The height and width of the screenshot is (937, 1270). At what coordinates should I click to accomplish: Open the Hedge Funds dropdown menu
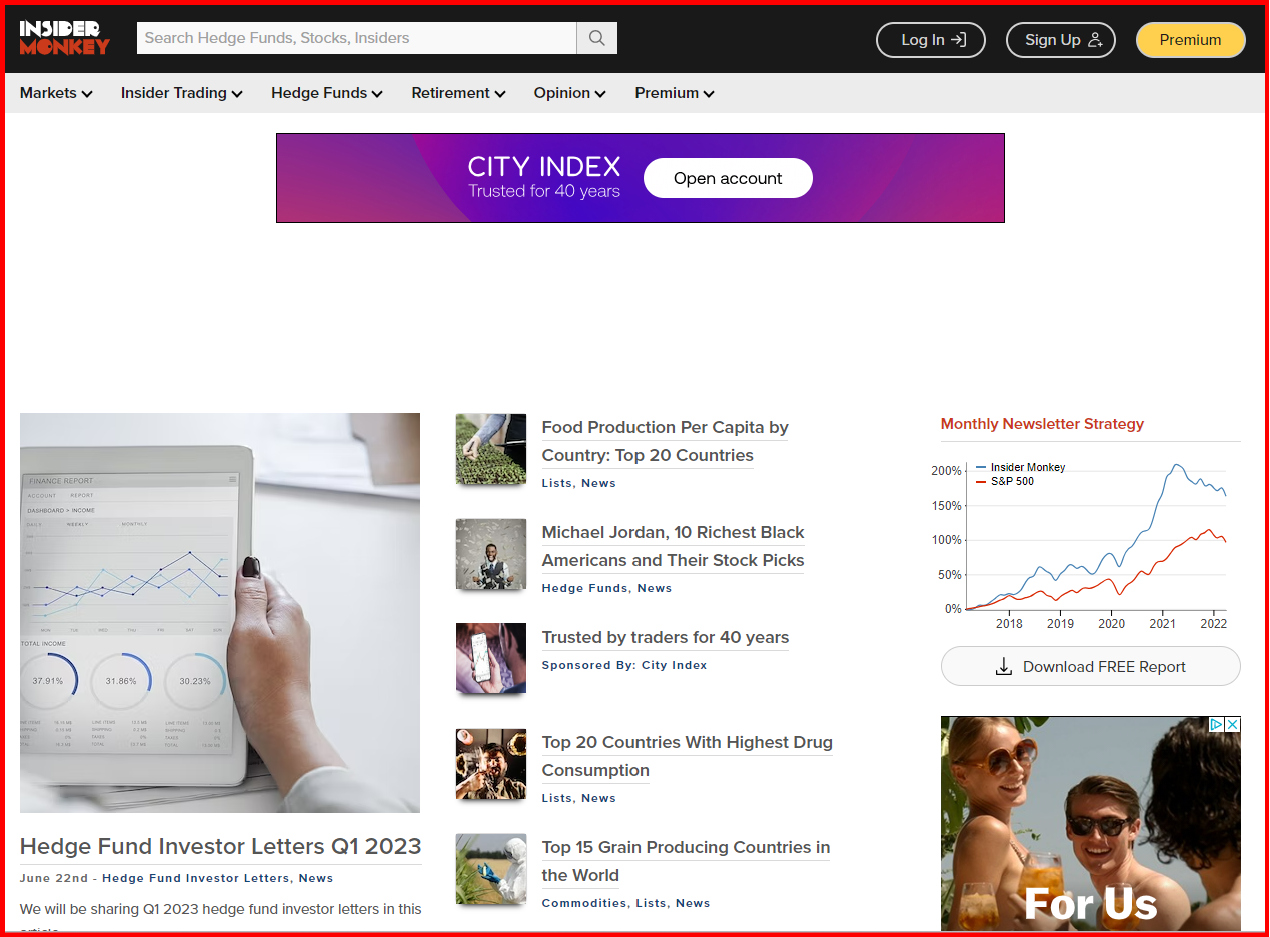(x=326, y=93)
